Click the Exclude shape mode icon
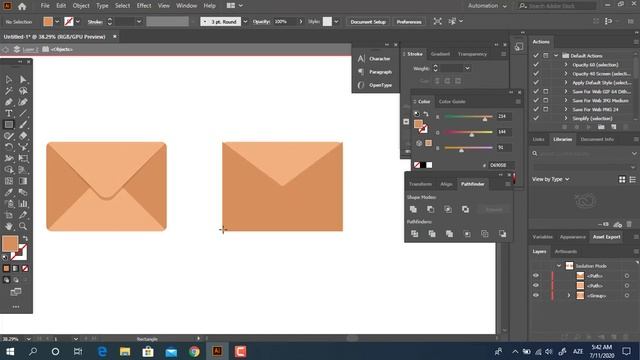Image resolution: width=640 pixels, height=360 pixels. pyautogui.click(x=465, y=209)
